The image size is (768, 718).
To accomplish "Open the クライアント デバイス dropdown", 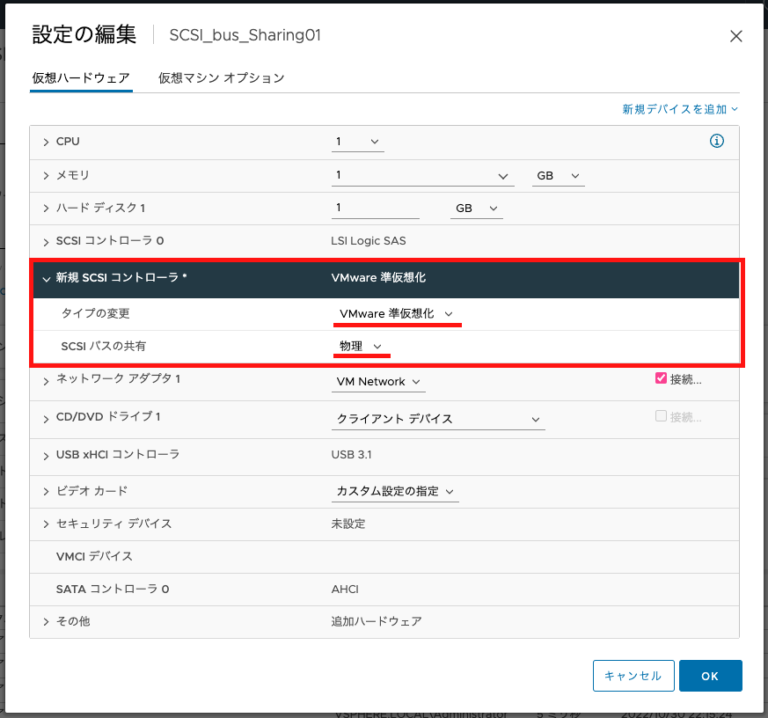I will click(438, 419).
